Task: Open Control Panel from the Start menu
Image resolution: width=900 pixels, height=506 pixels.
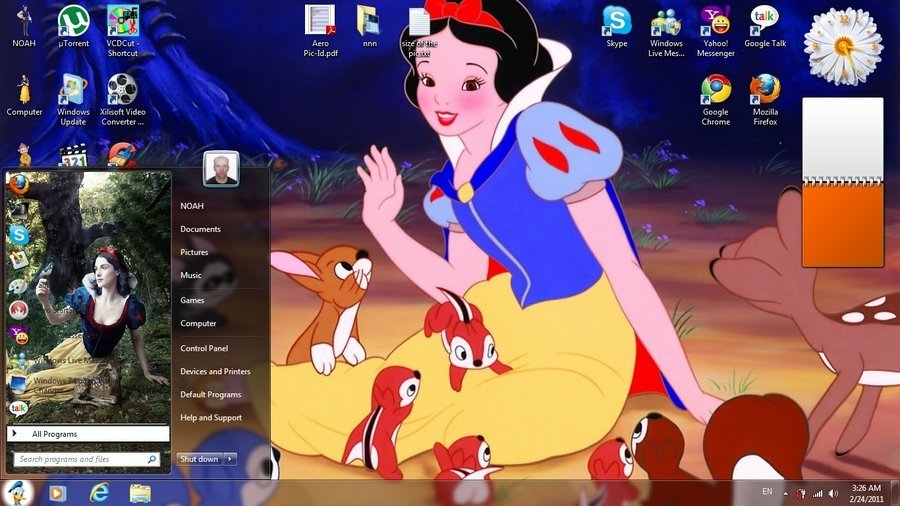Action: coord(204,348)
